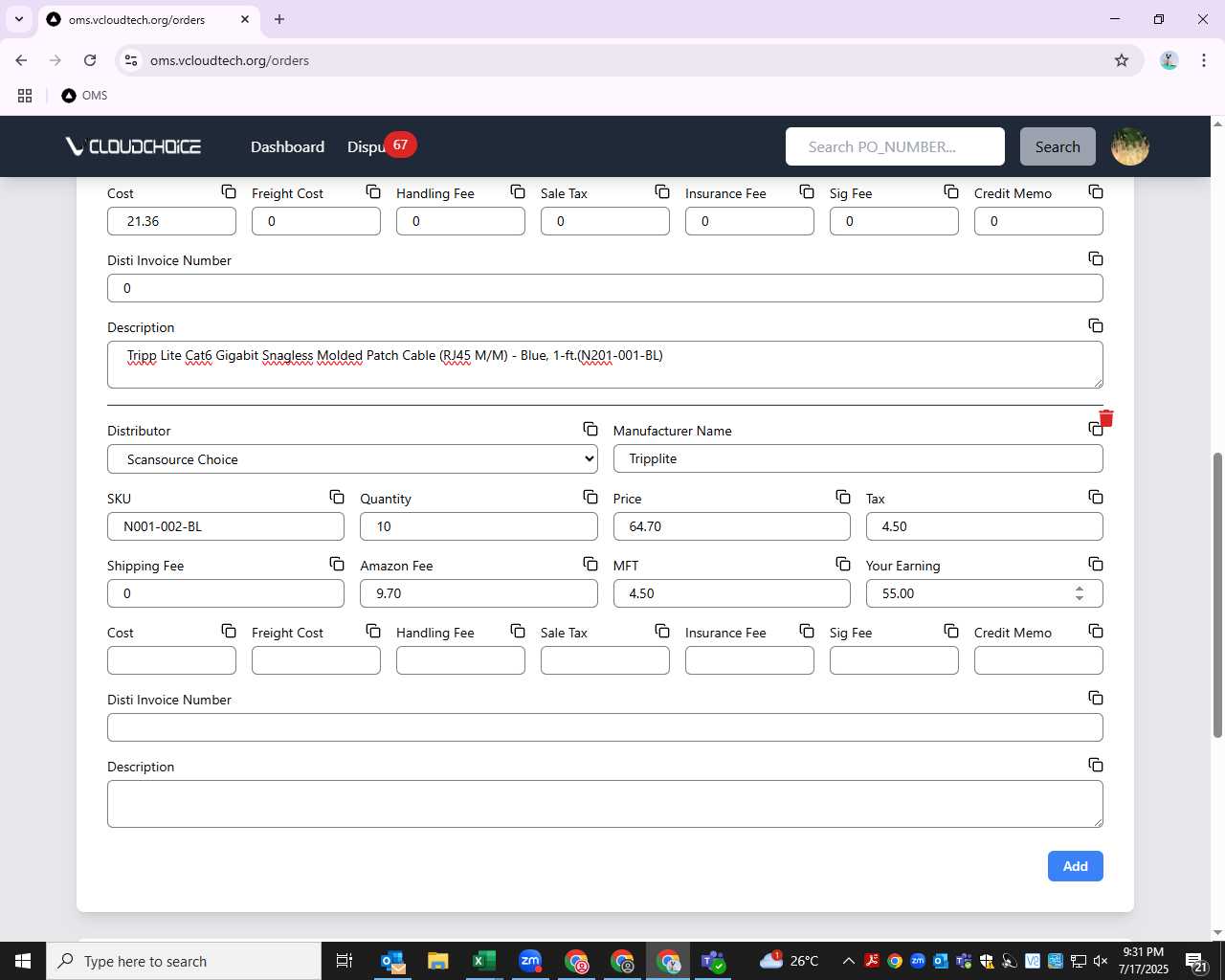Click the copy icon beside Quantity label
Image resolution: width=1225 pixels, height=980 pixels.
pos(590,497)
